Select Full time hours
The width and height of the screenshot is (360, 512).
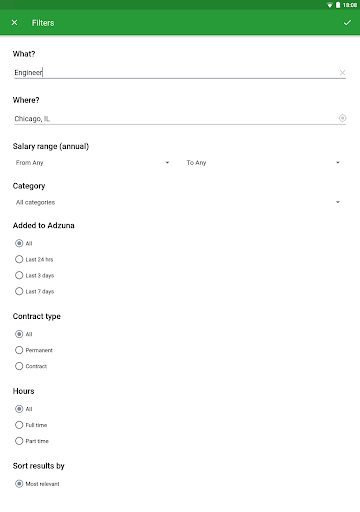pyautogui.click(x=31, y=425)
